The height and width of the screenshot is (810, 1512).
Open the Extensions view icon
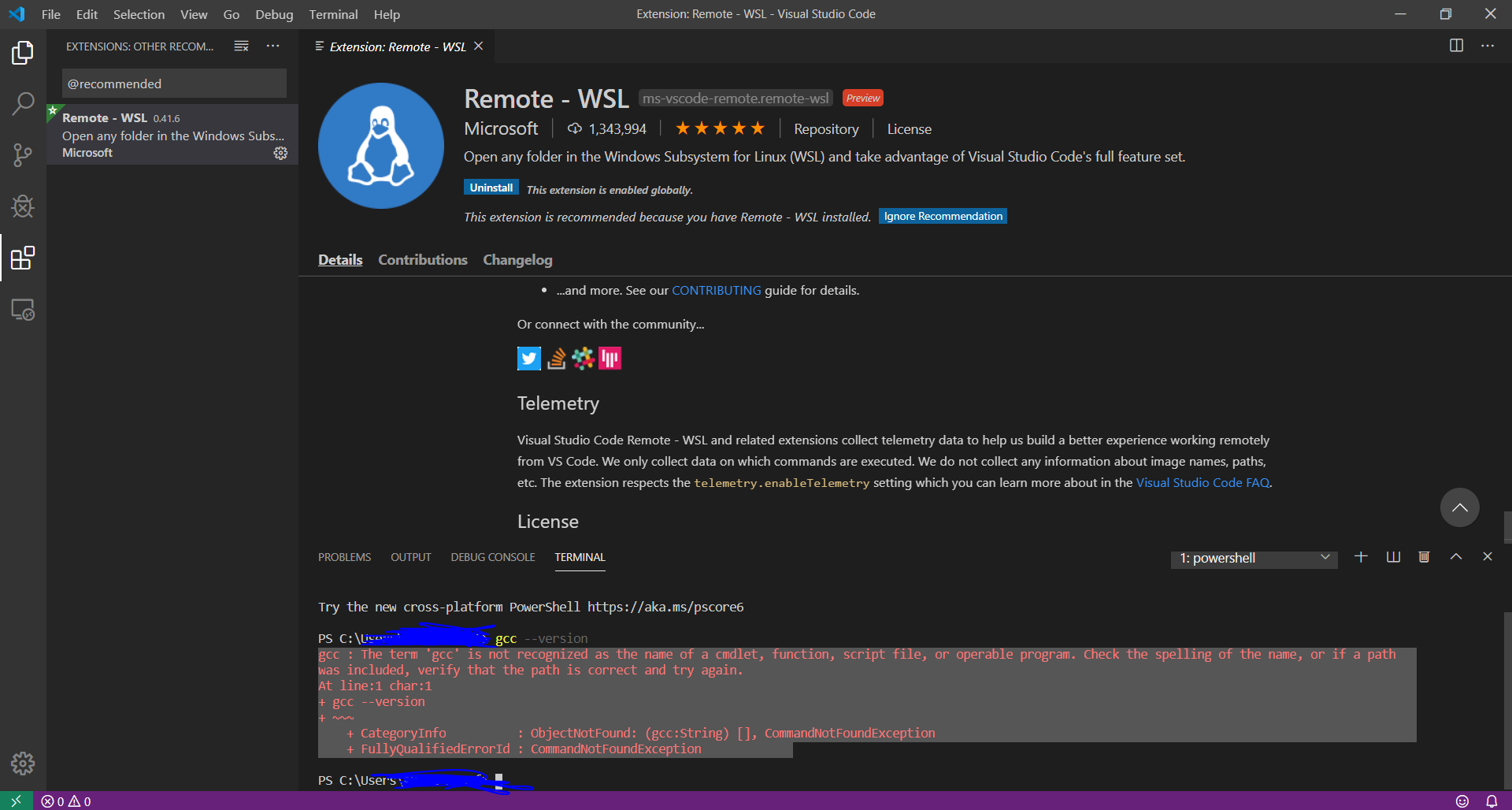tap(23, 258)
